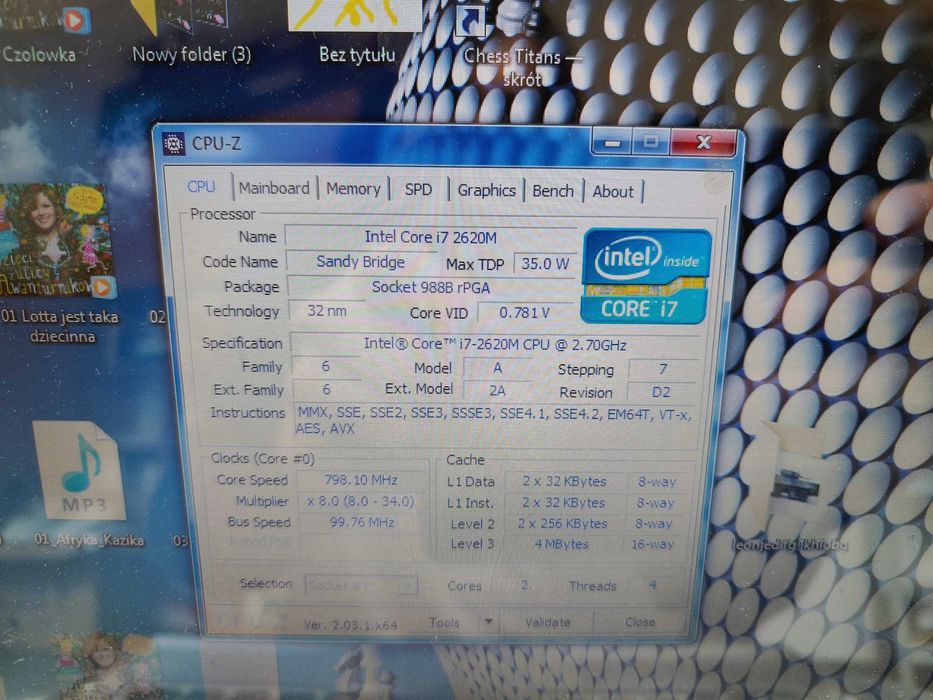
Task: Click the CPU-Z title bar app icon
Action: pos(173,143)
